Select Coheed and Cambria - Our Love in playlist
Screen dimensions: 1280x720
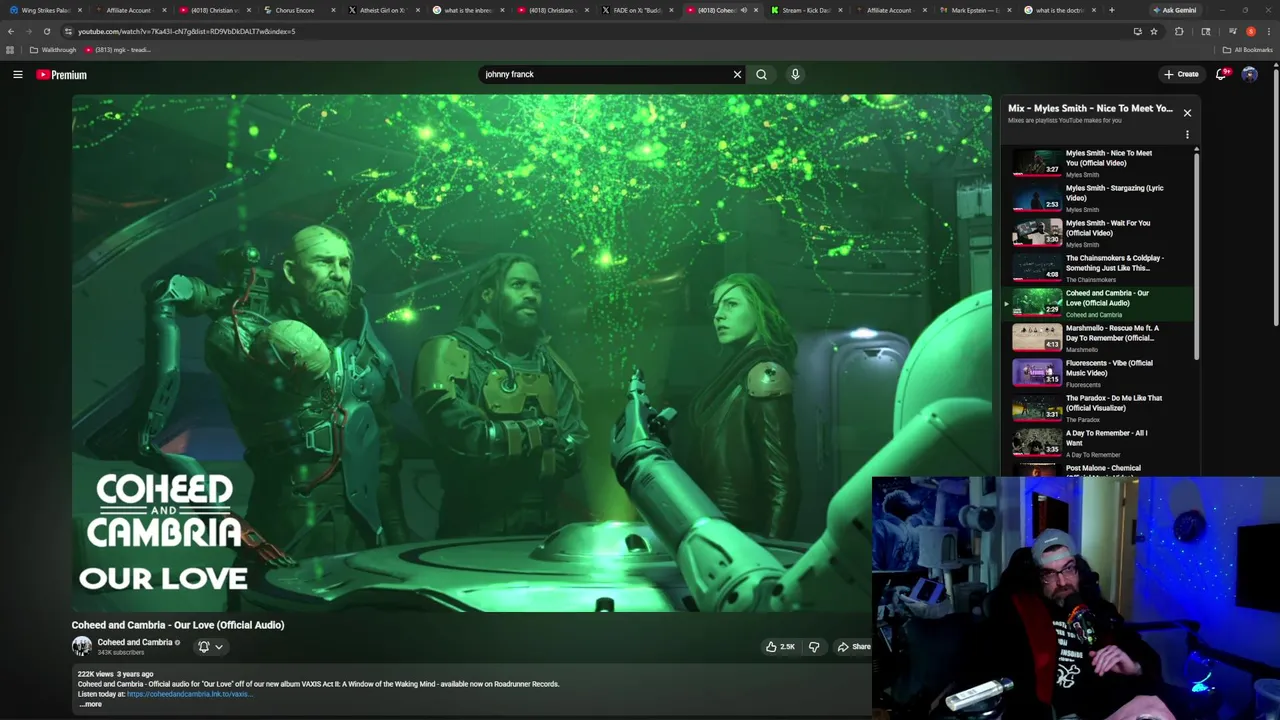tap(1100, 303)
